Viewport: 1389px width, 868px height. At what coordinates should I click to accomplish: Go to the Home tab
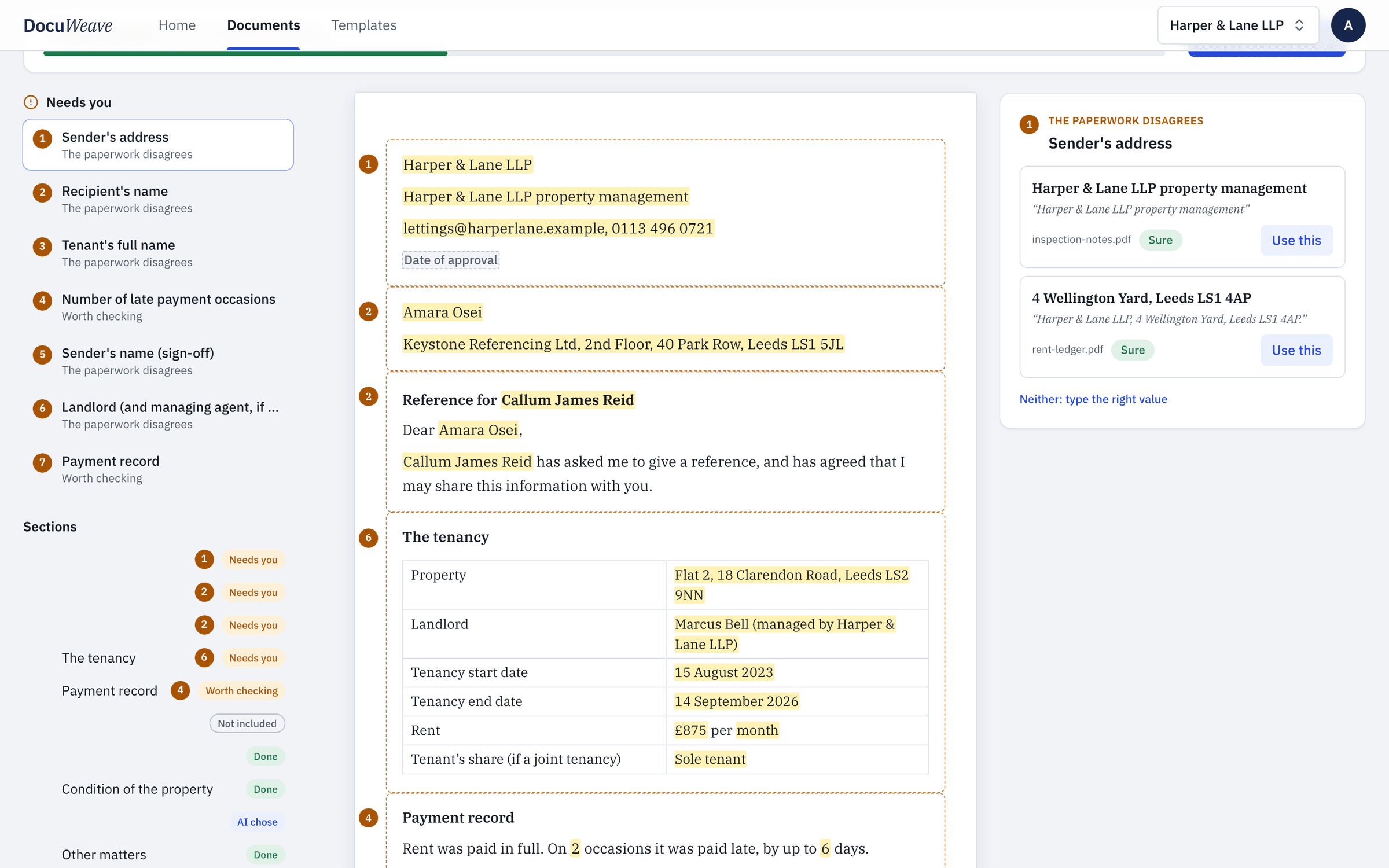pyautogui.click(x=177, y=25)
